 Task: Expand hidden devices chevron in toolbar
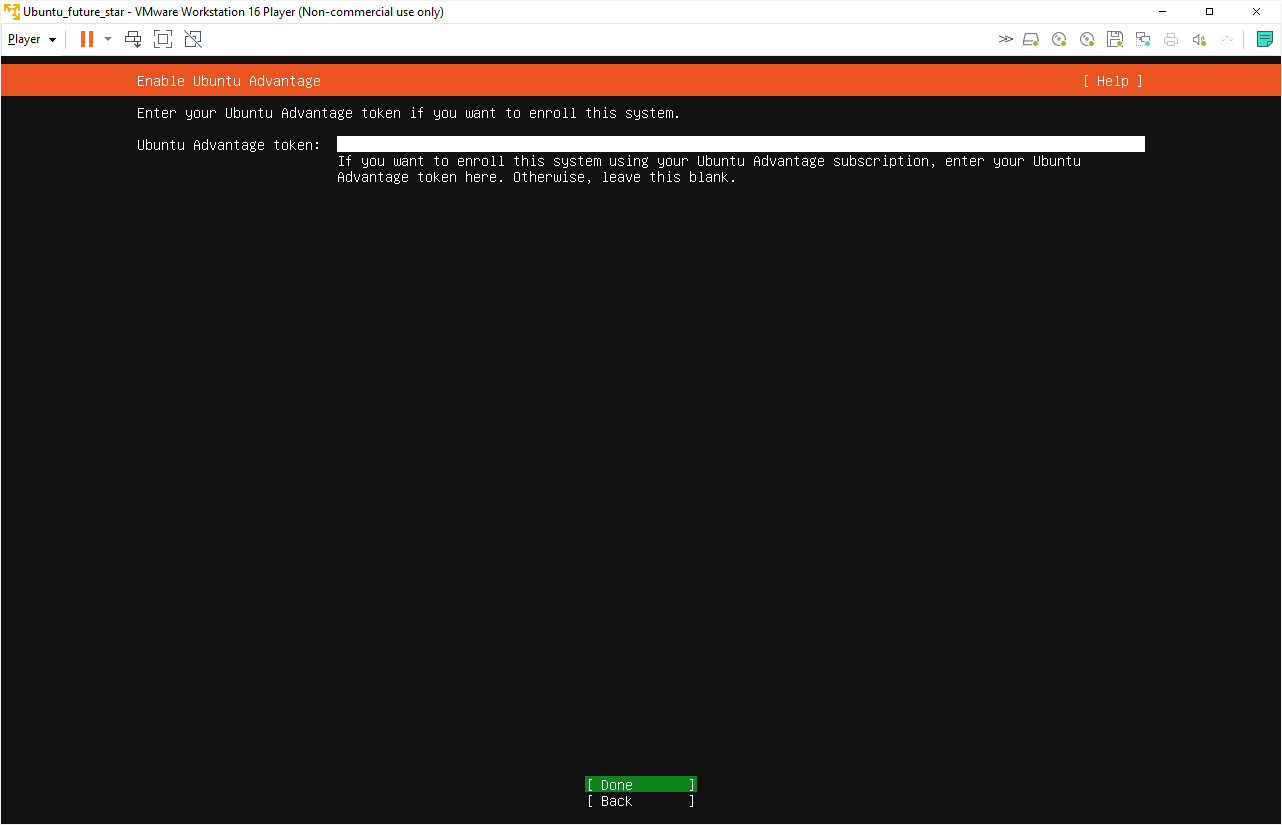pos(1005,39)
